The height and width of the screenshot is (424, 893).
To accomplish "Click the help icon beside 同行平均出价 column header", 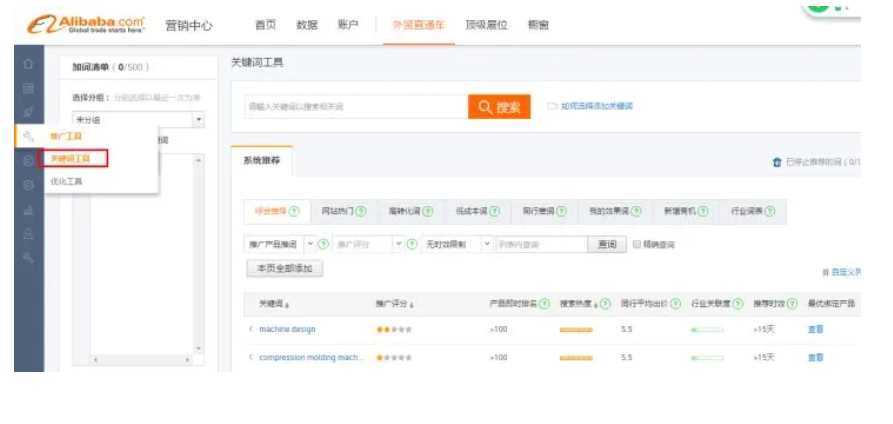I will pyautogui.click(x=675, y=304).
